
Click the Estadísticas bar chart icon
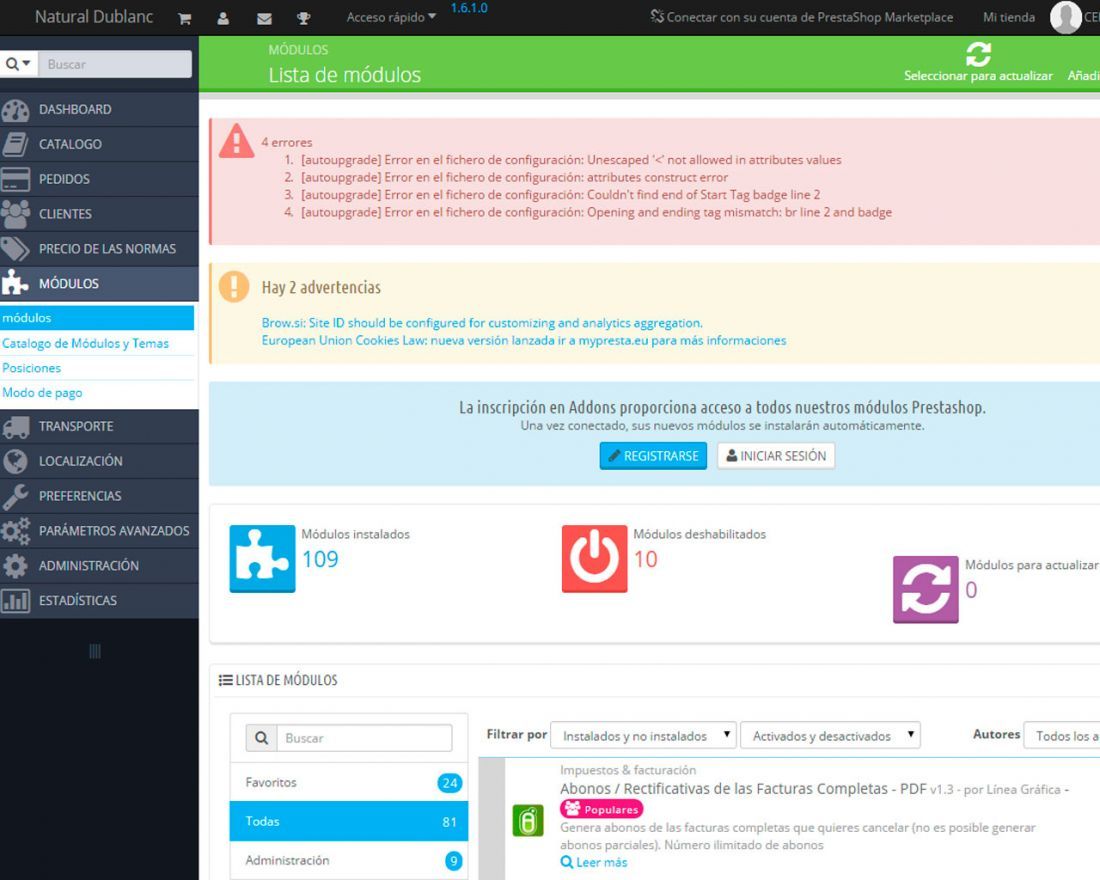pyautogui.click(x=15, y=601)
